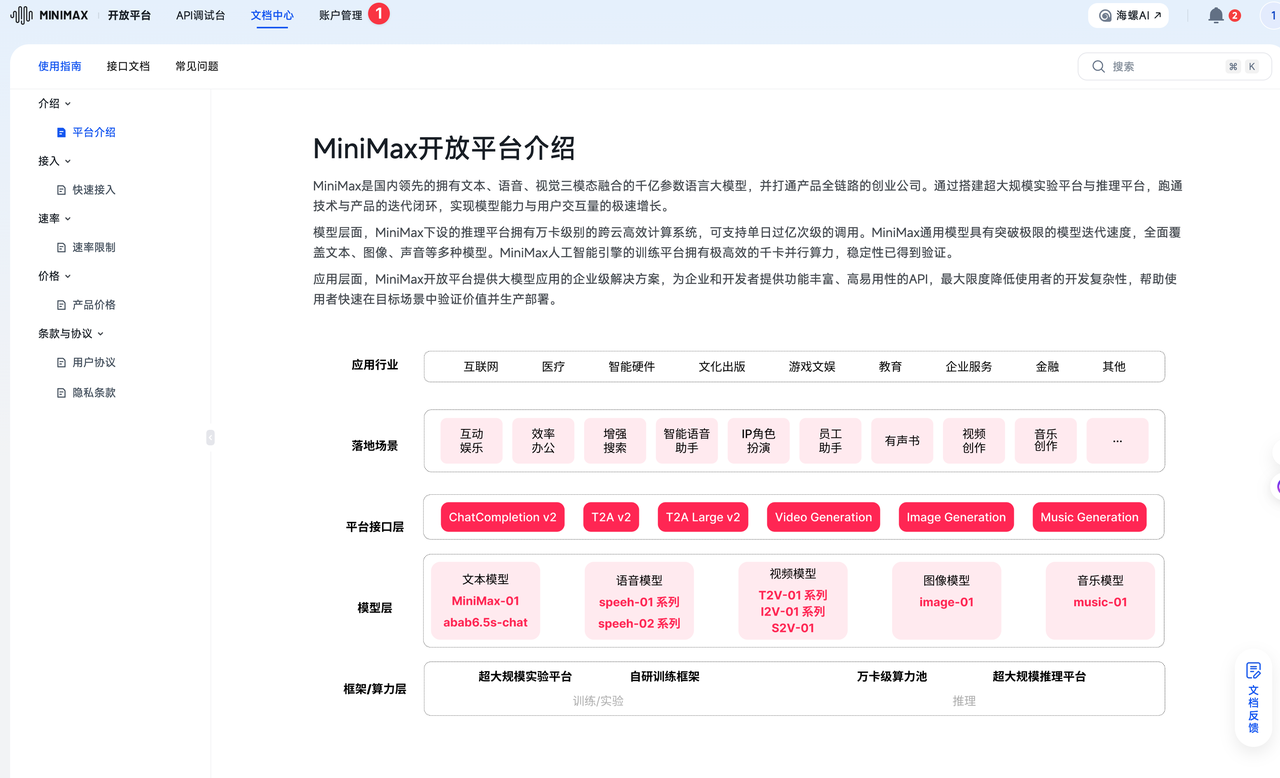Click the 智能硬件 industry label
Screen dimensions: 1280x778
(x=632, y=367)
